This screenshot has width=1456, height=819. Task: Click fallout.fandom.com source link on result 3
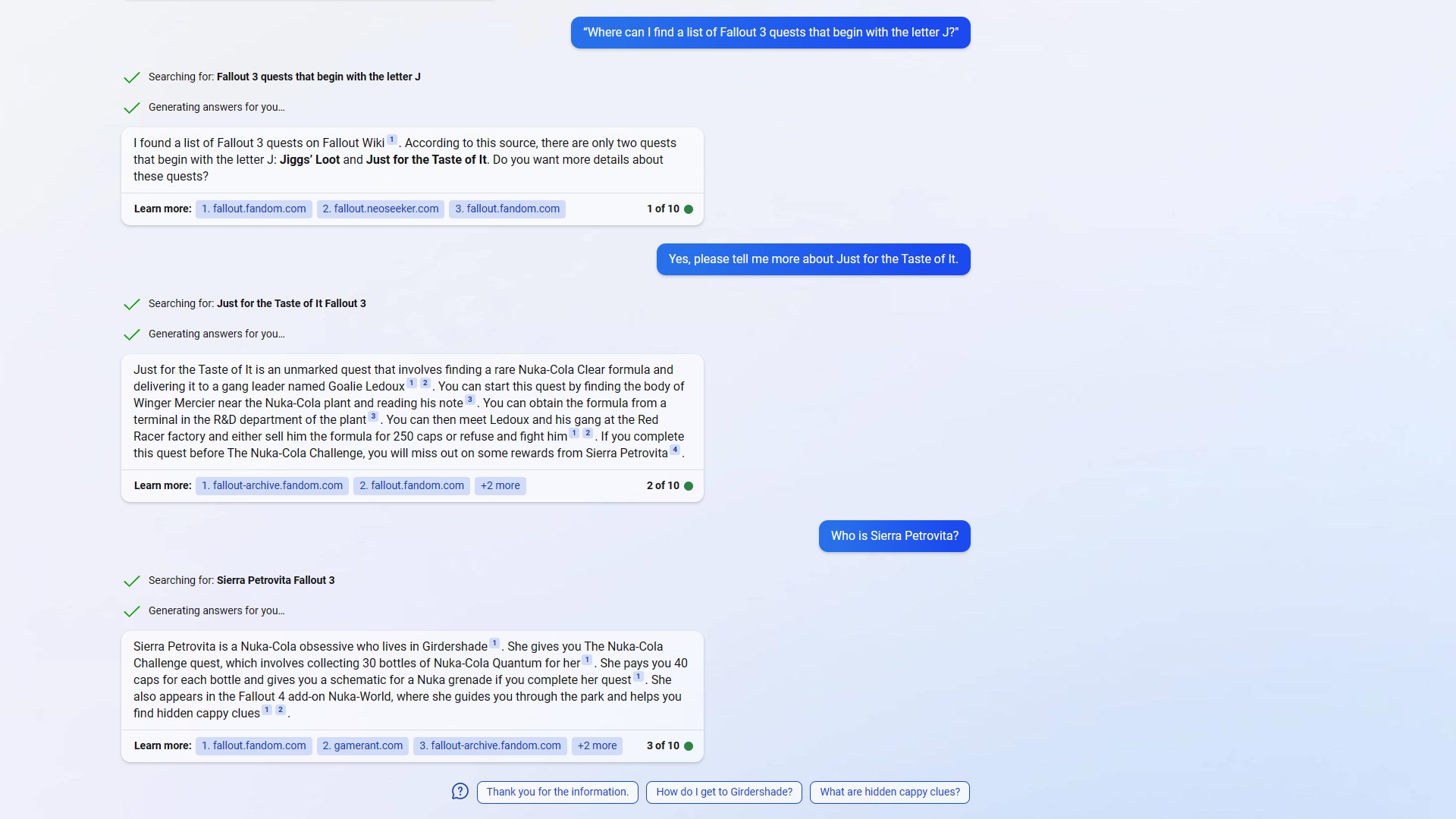(x=253, y=745)
